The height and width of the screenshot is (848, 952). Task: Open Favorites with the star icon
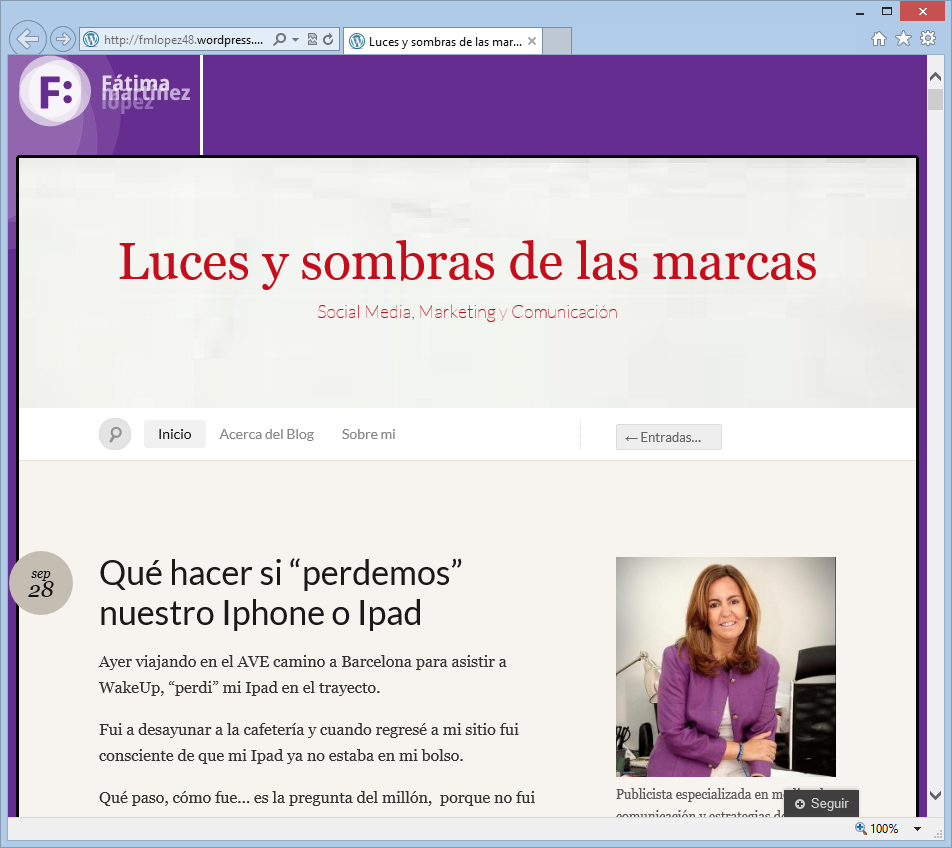pyautogui.click(x=903, y=39)
